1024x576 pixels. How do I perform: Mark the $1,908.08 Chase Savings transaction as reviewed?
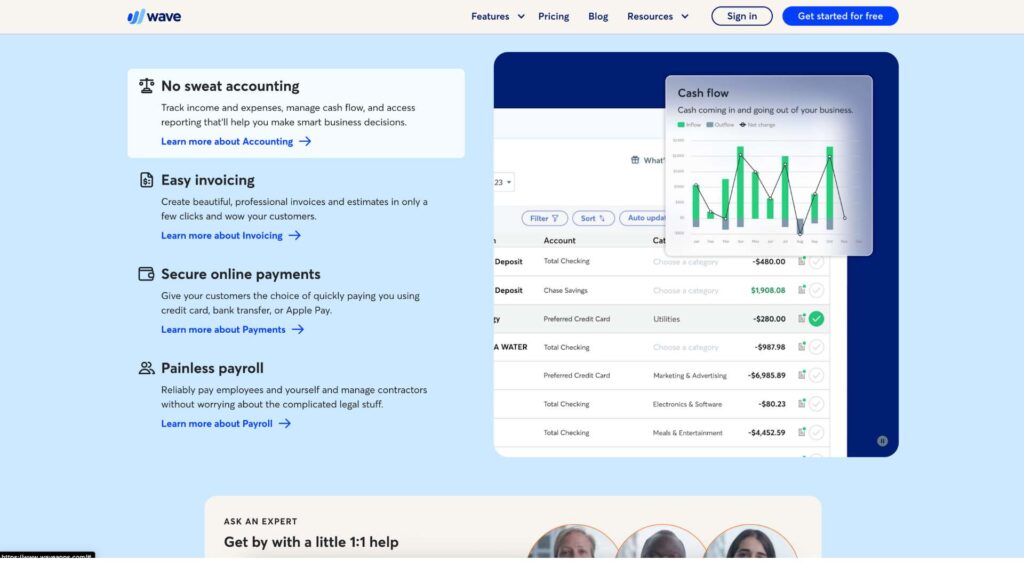click(817, 290)
